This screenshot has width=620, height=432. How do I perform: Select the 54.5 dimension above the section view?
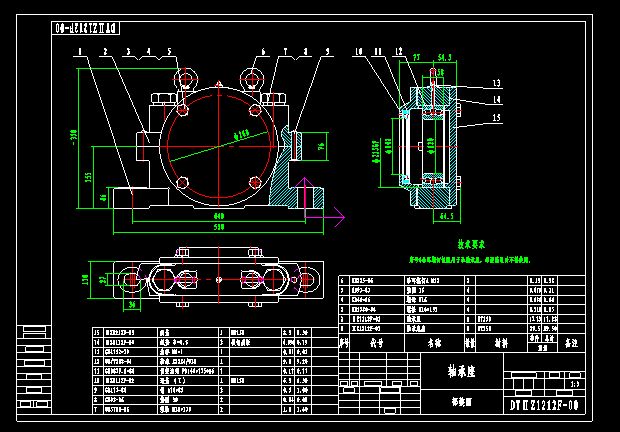point(444,58)
